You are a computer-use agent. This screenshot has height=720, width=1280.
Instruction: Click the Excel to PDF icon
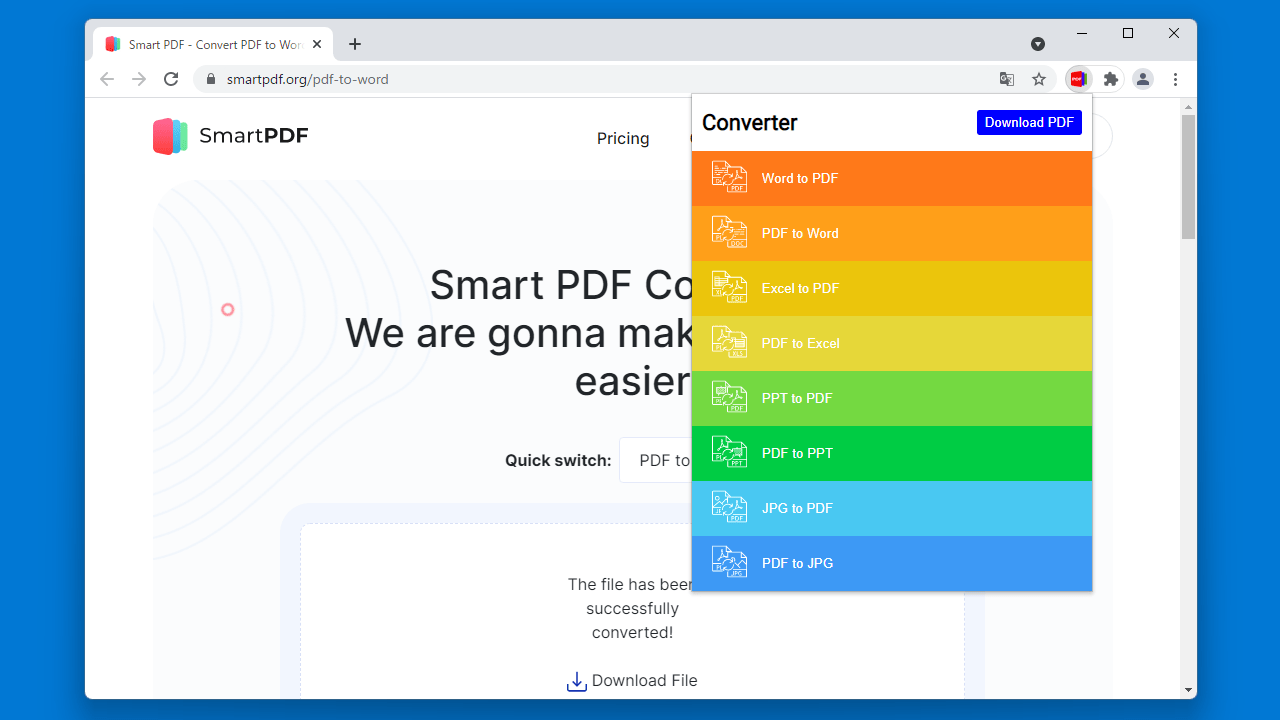point(729,287)
